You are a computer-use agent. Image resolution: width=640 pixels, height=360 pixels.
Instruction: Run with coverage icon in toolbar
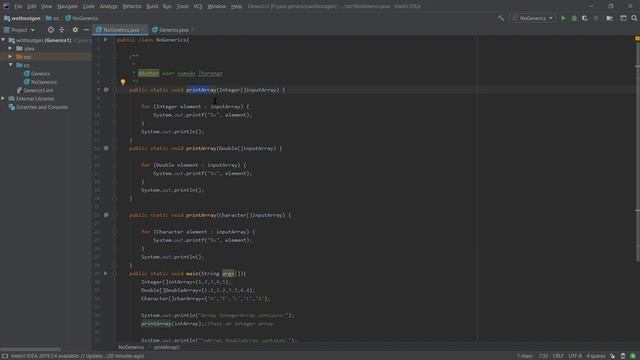584,18
